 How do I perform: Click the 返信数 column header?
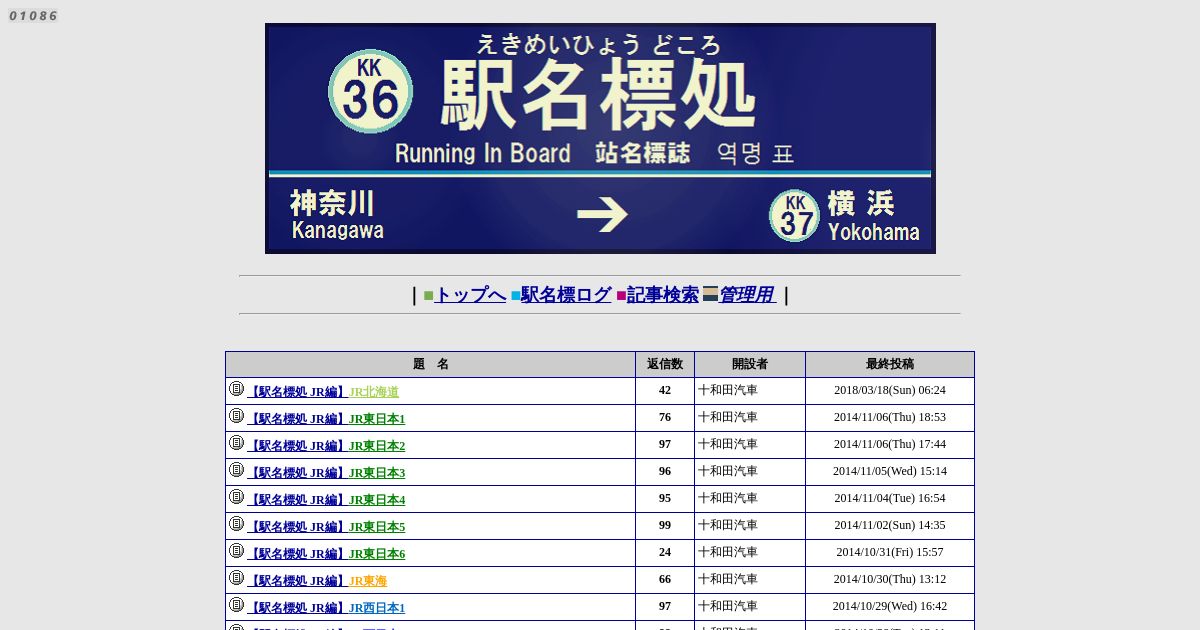(x=665, y=364)
